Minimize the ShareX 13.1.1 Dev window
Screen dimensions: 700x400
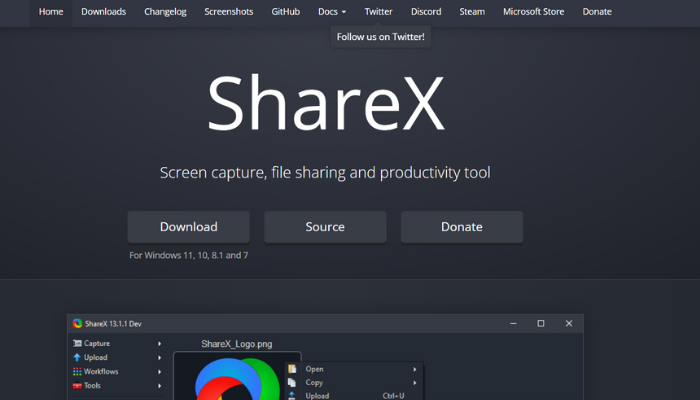click(x=513, y=324)
